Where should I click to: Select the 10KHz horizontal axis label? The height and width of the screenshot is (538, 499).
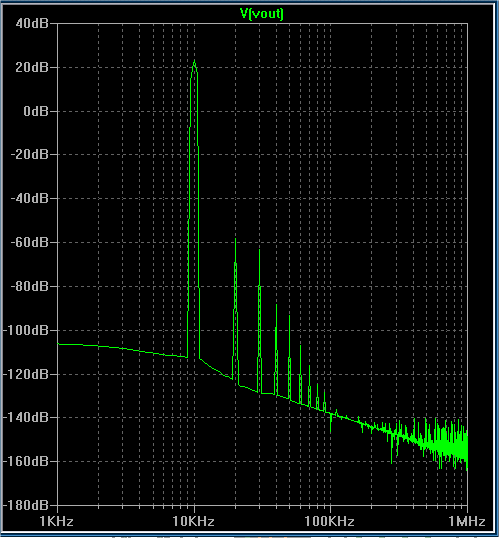(194, 522)
